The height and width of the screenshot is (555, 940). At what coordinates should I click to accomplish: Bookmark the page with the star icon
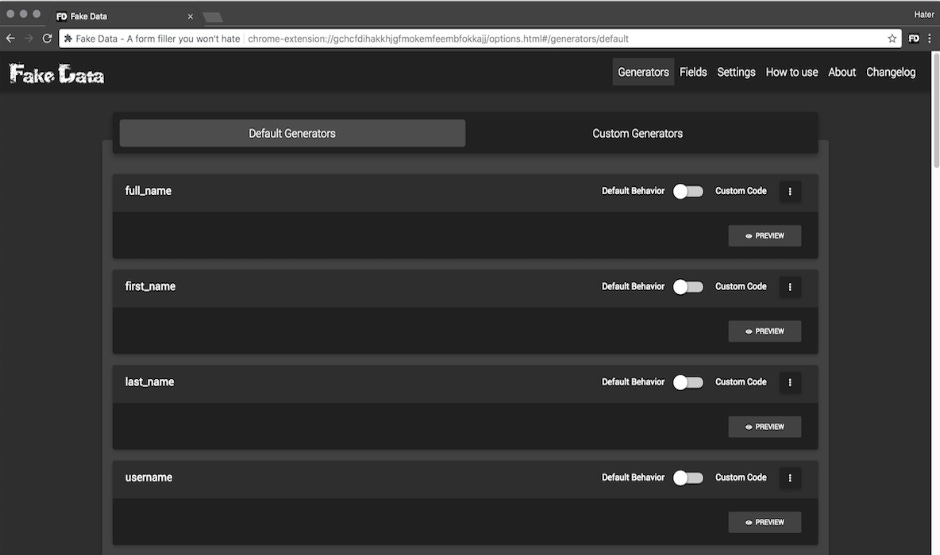point(891,38)
